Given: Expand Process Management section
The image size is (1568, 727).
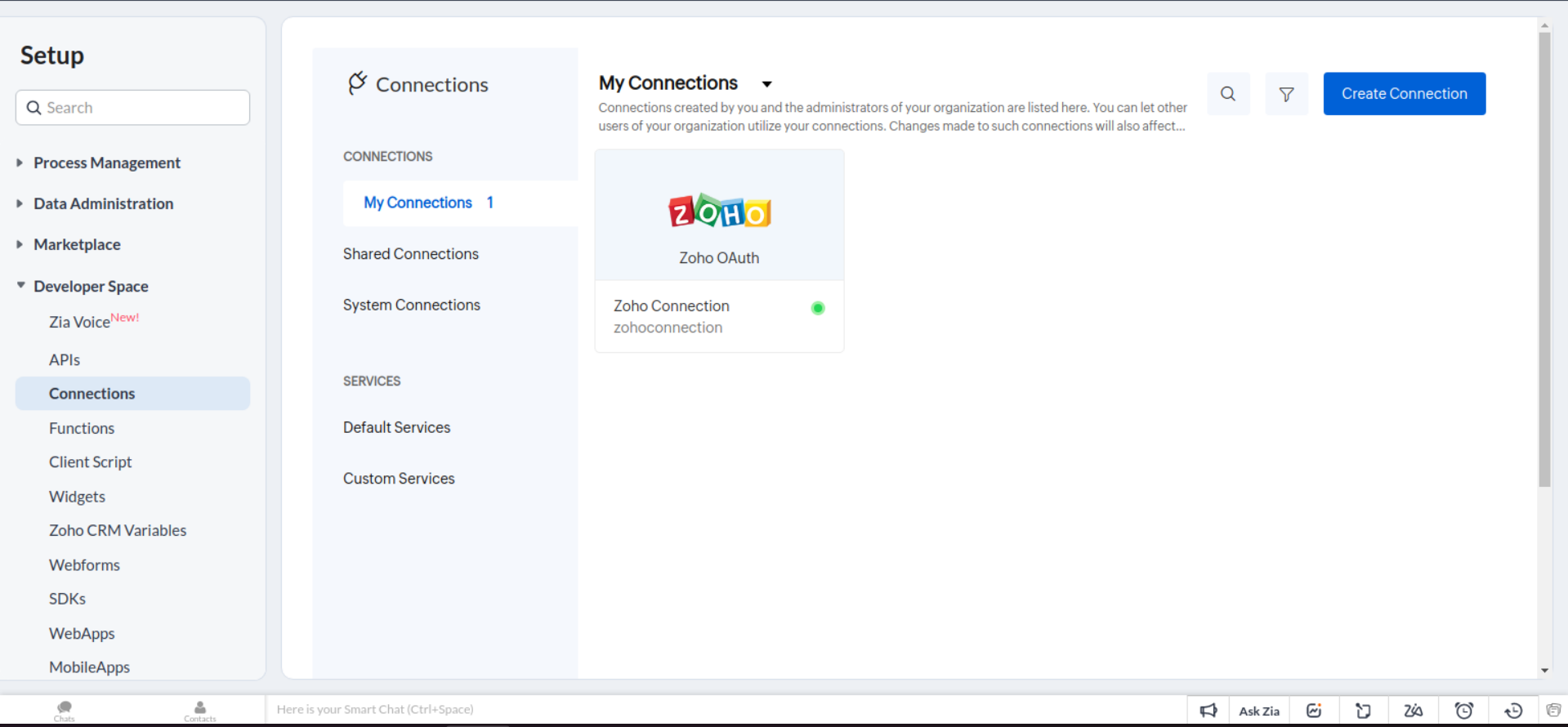Looking at the screenshot, I should [x=20, y=163].
